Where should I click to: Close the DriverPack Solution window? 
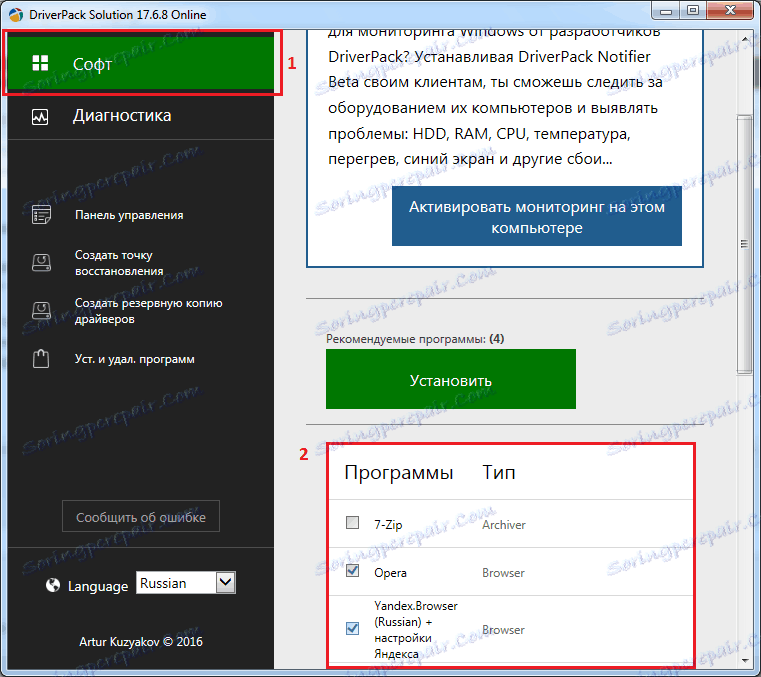click(730, 11)
